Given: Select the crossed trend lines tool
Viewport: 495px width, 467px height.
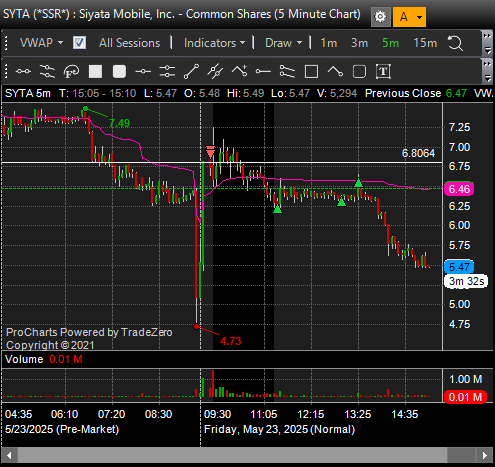Looking at the screenshot, I should tap(215, 71).
